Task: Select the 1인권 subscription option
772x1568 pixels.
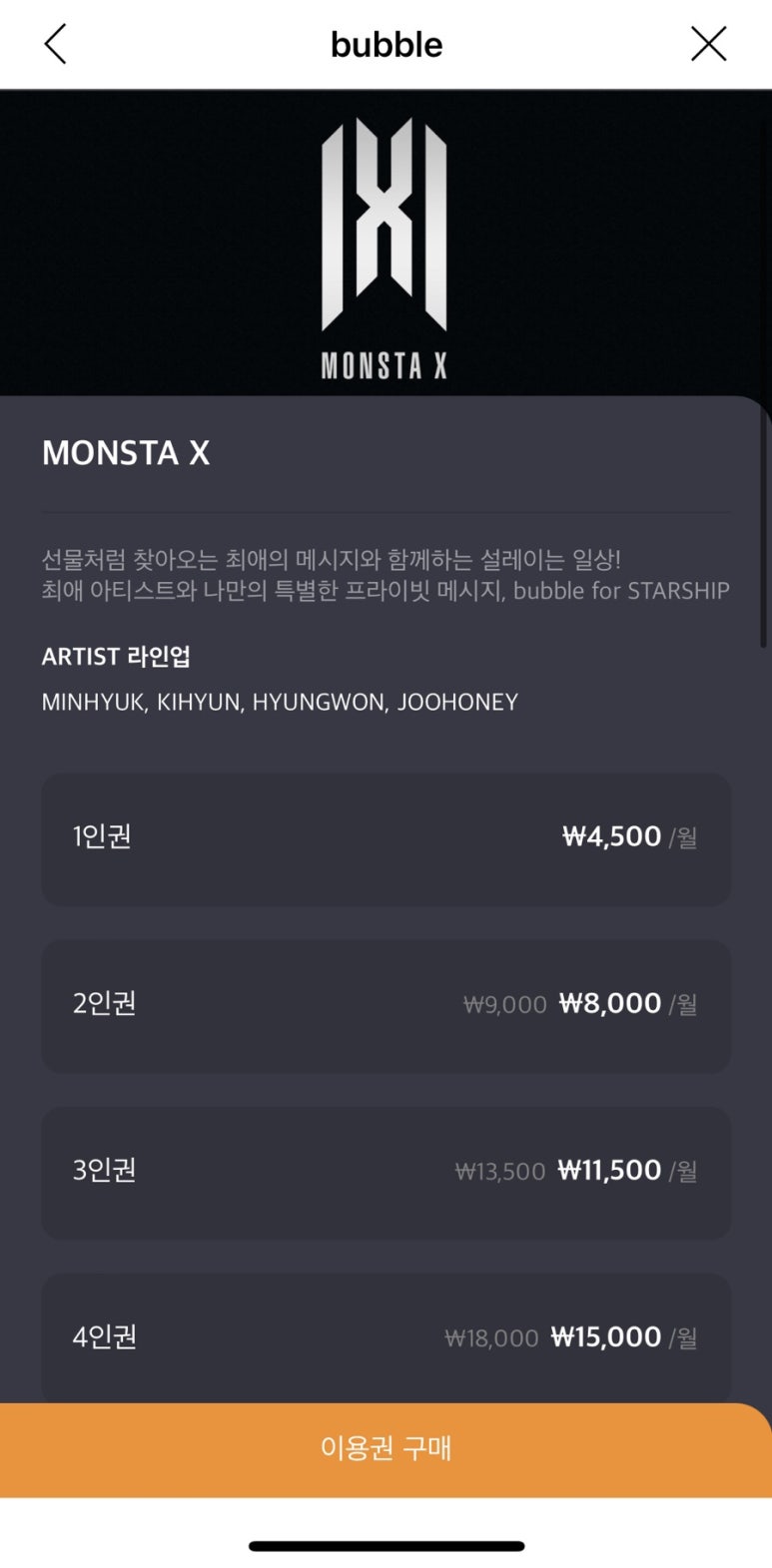Action: tap(386, 838)
